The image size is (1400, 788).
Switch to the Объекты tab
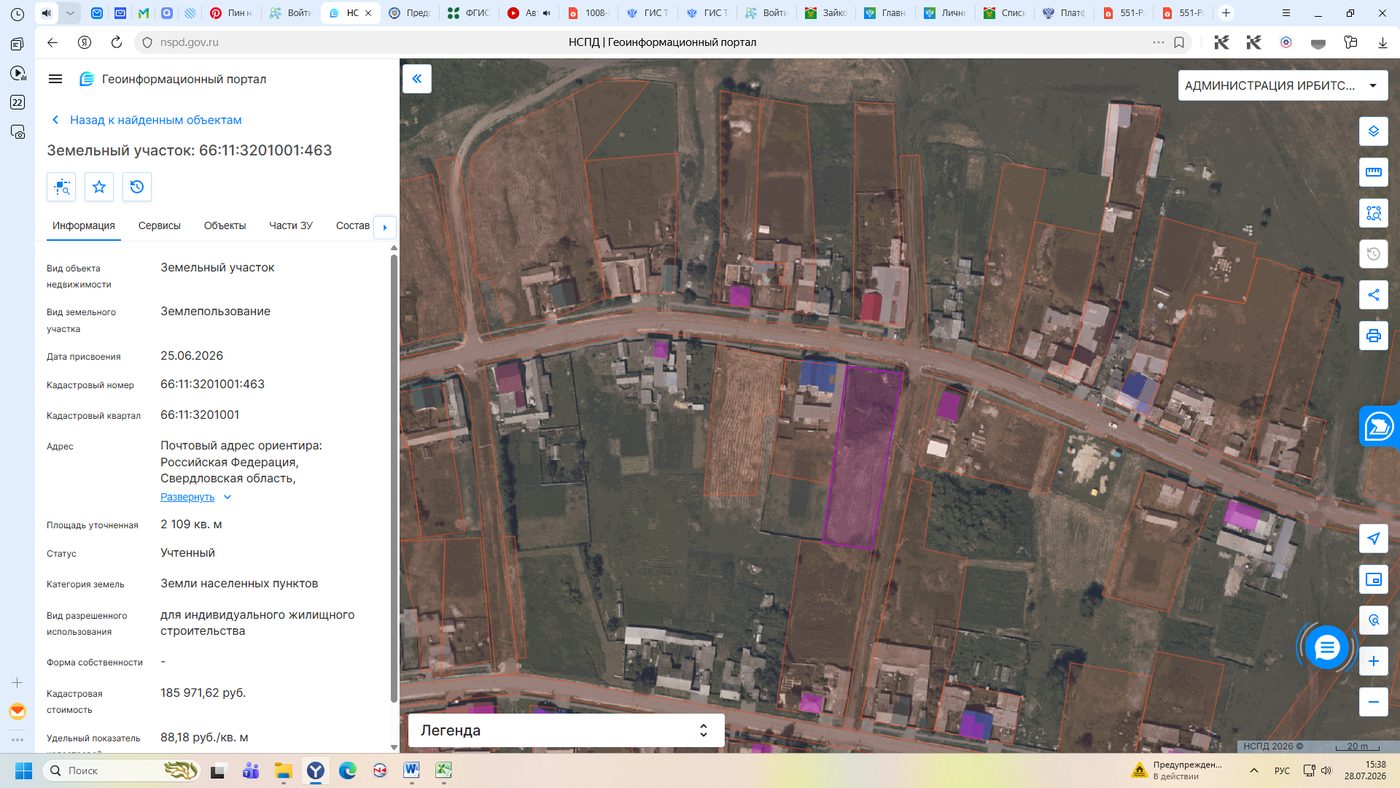(x=225, y=226)
